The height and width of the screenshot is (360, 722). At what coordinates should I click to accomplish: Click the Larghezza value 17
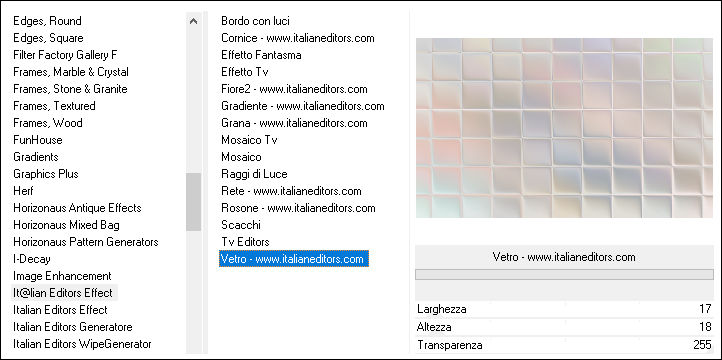tap(705, 309)
